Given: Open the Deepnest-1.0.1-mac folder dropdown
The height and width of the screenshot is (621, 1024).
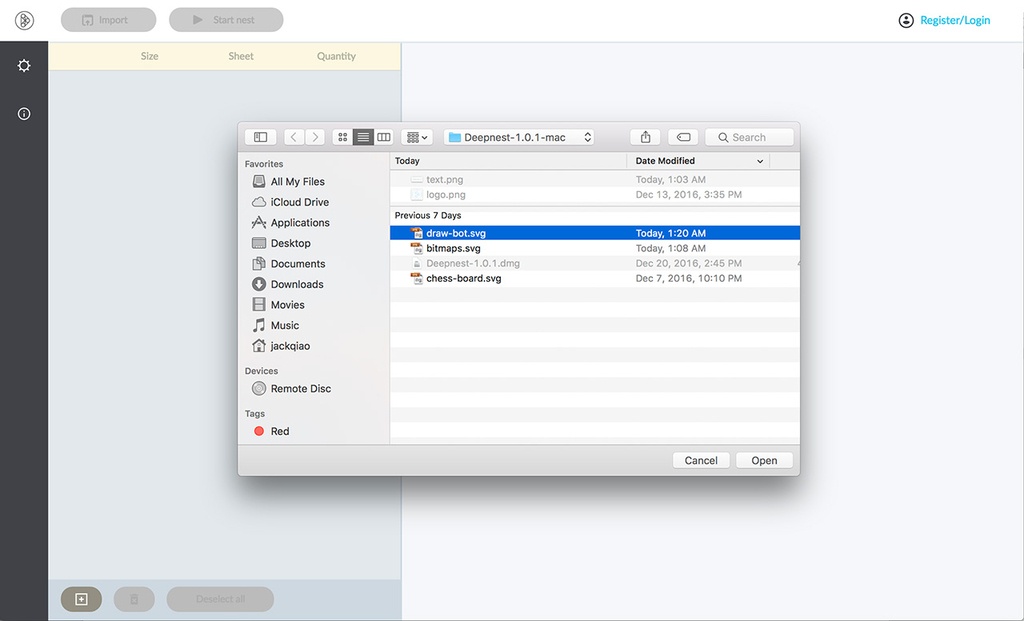Looking at the screenshot, I should [x=519, y=137].
